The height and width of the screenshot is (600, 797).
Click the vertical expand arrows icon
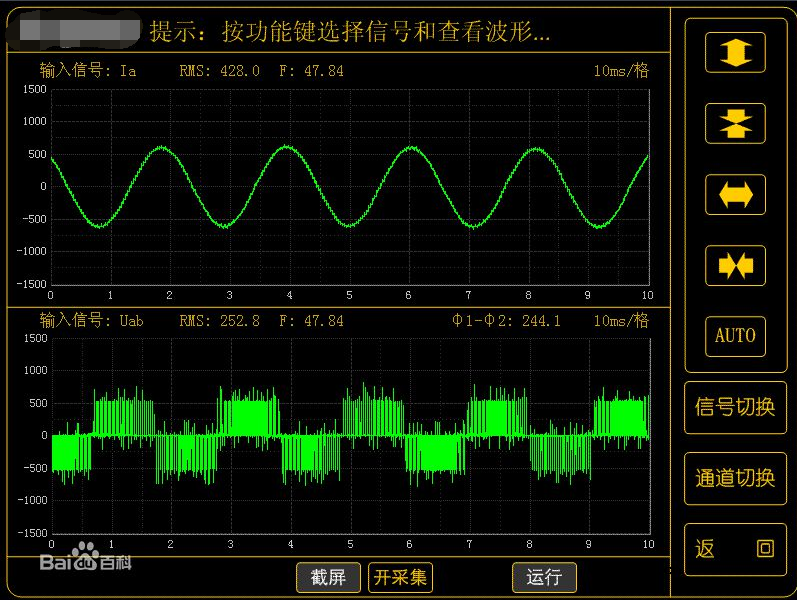point(735,52)
